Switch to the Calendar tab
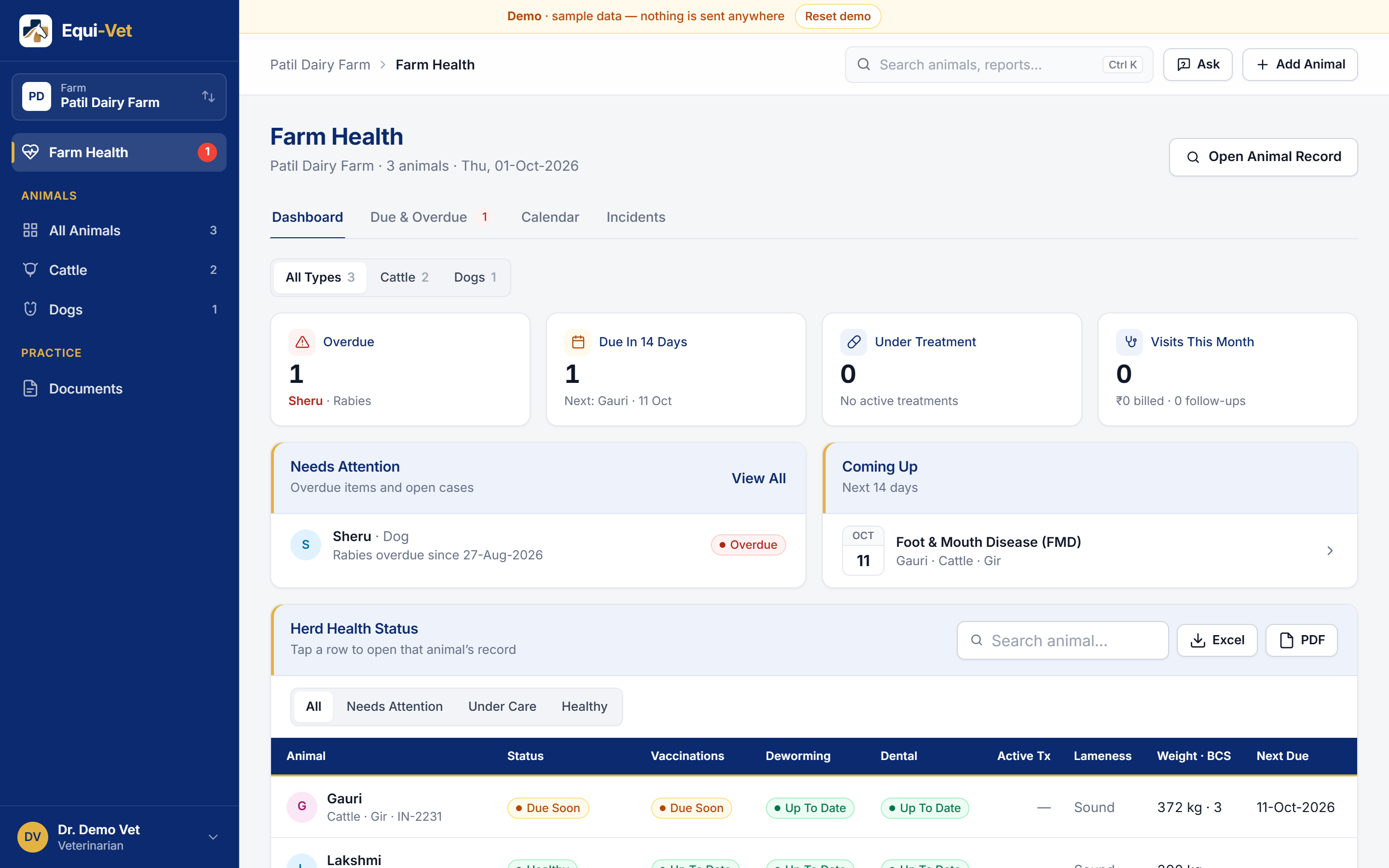The image size is (1389, 868). 550,217
